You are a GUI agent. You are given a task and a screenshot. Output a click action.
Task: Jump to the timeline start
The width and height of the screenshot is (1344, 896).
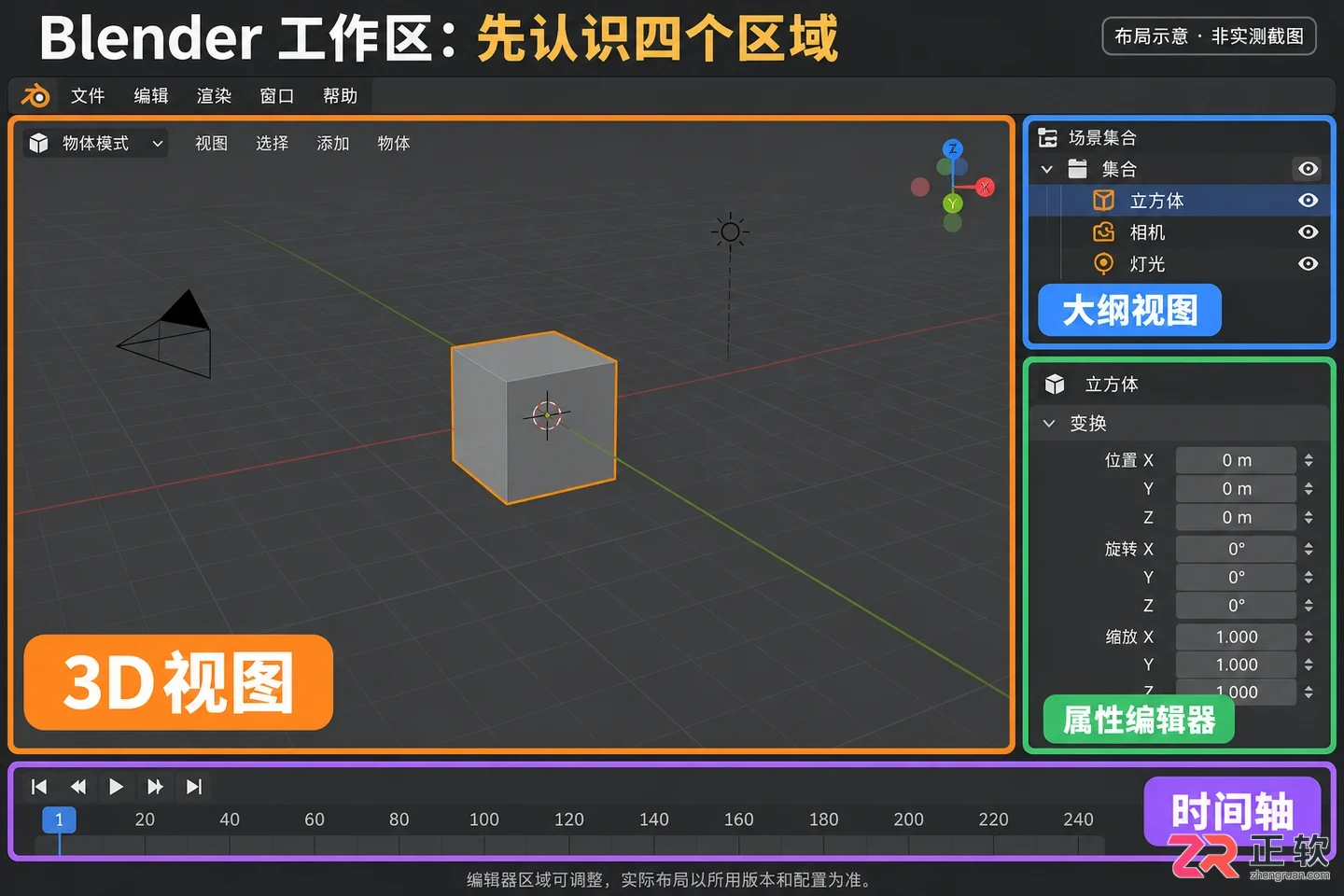coord(39,787)
